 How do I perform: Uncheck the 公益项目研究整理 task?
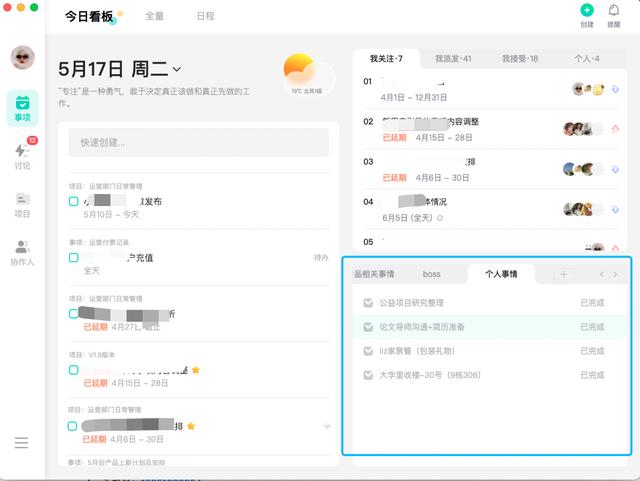[368, 303]
